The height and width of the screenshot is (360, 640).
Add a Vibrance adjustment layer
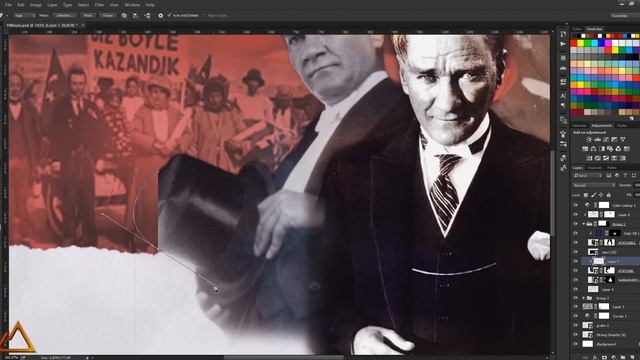623,140
